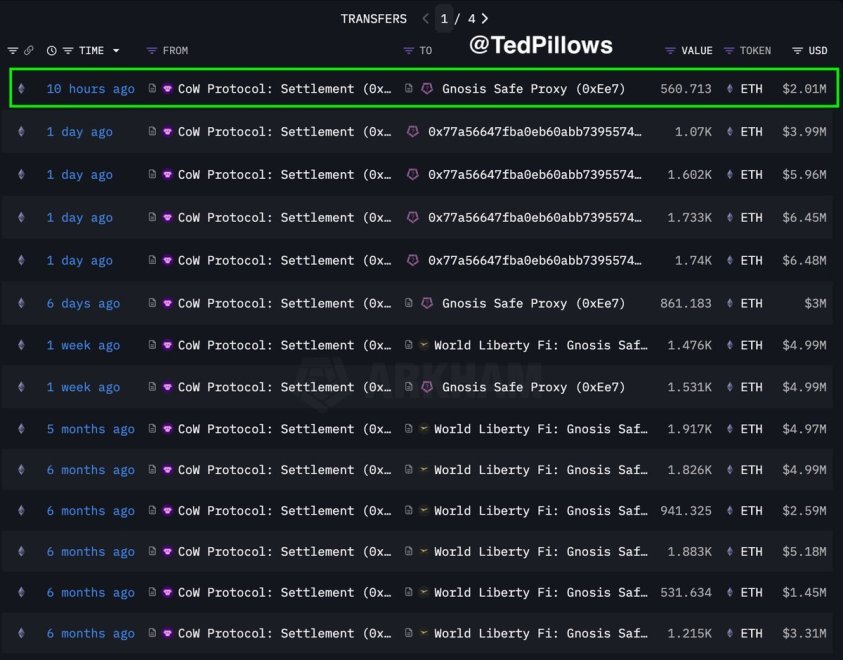Open the TIME sort dropdown arrow
The image size is (843, 660).
pyautogui.click(x=115, y=50)
